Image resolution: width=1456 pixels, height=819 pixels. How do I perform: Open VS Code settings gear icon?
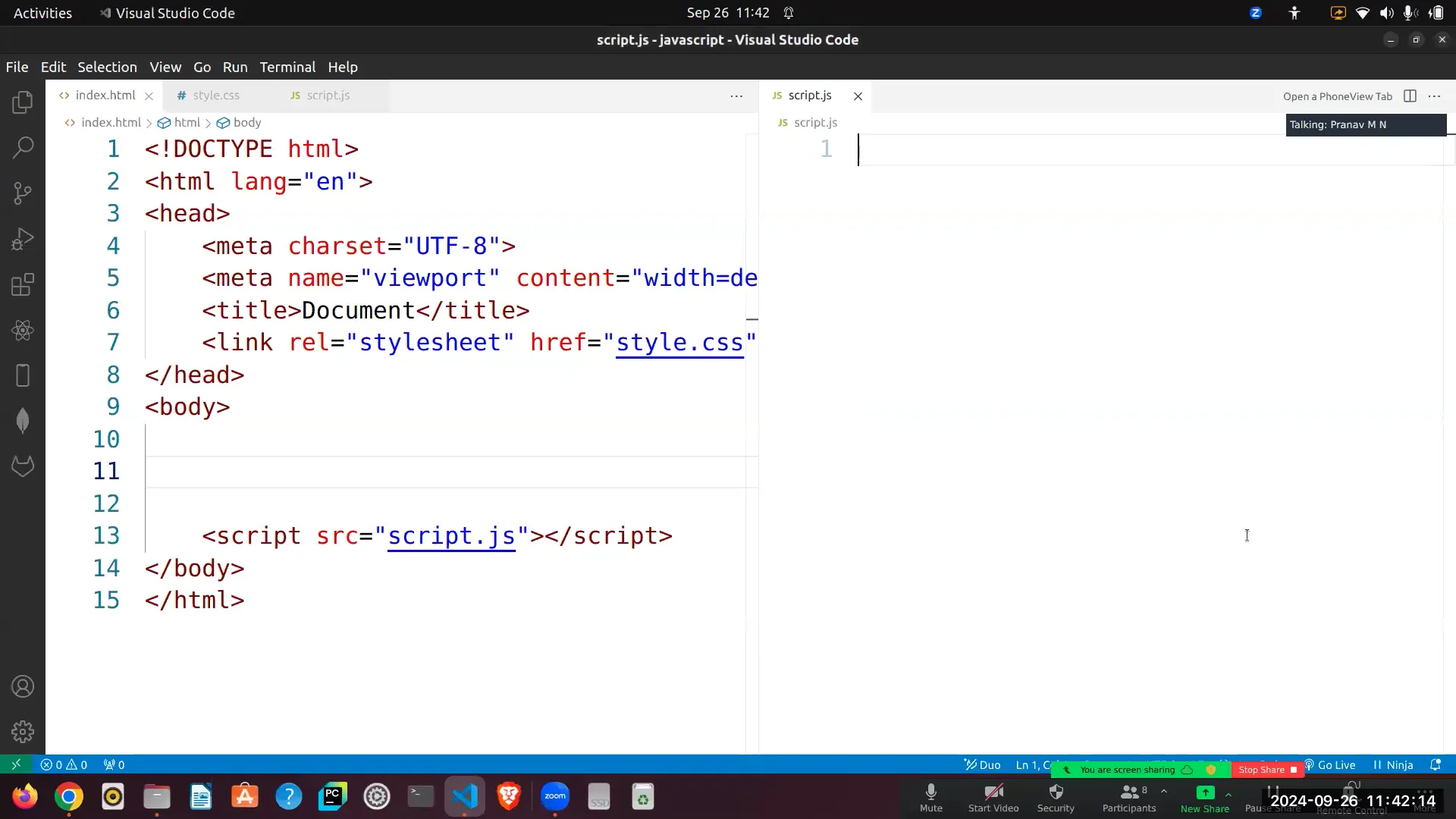click(x=23, y=731)
